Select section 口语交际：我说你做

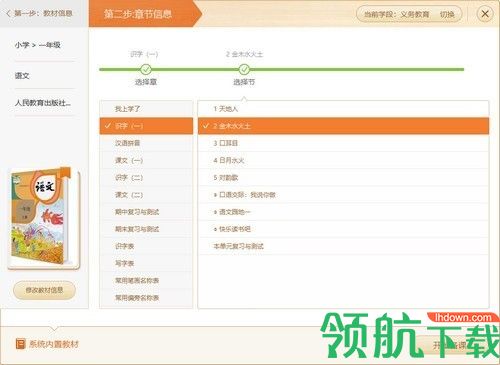[343, 195]
